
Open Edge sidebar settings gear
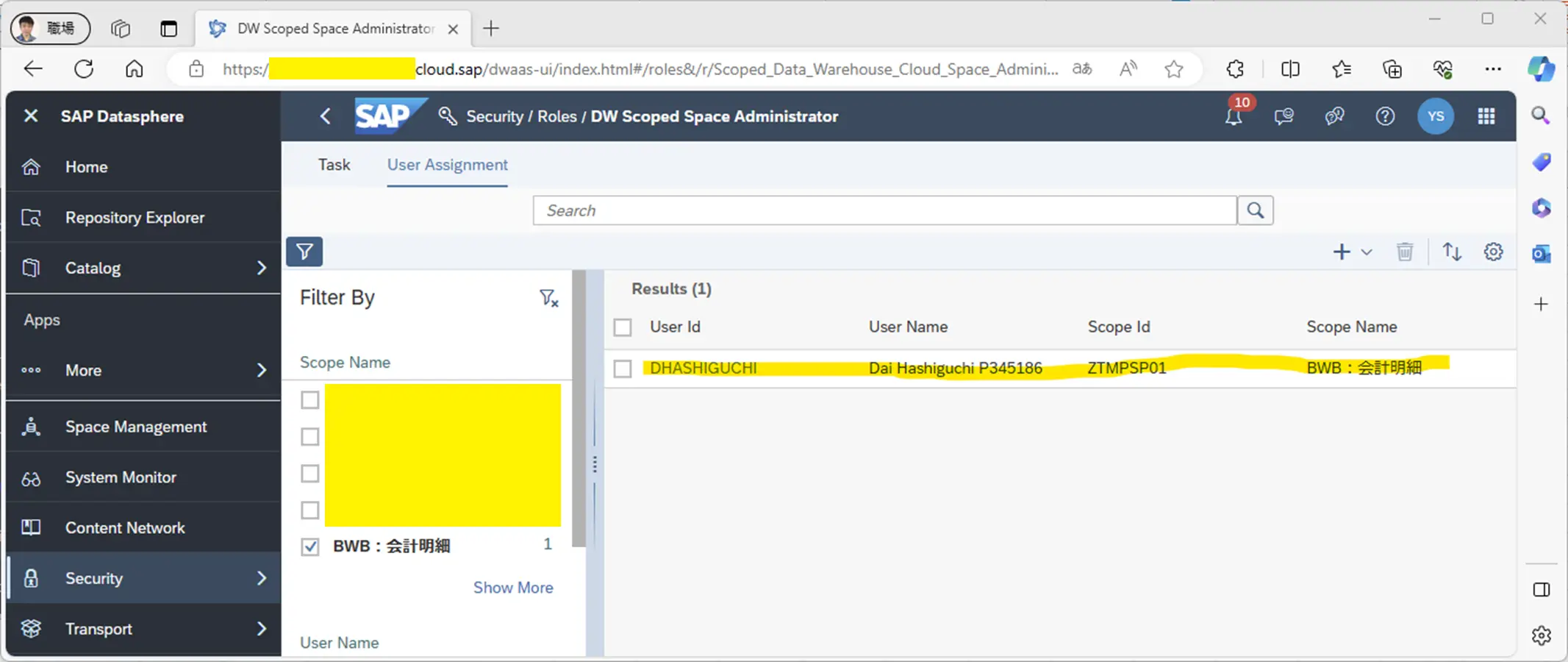click(1542, 636)
